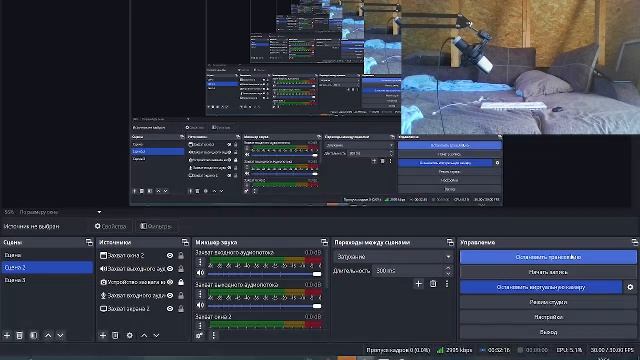Add a new source in Источники dock

[103, 335]
